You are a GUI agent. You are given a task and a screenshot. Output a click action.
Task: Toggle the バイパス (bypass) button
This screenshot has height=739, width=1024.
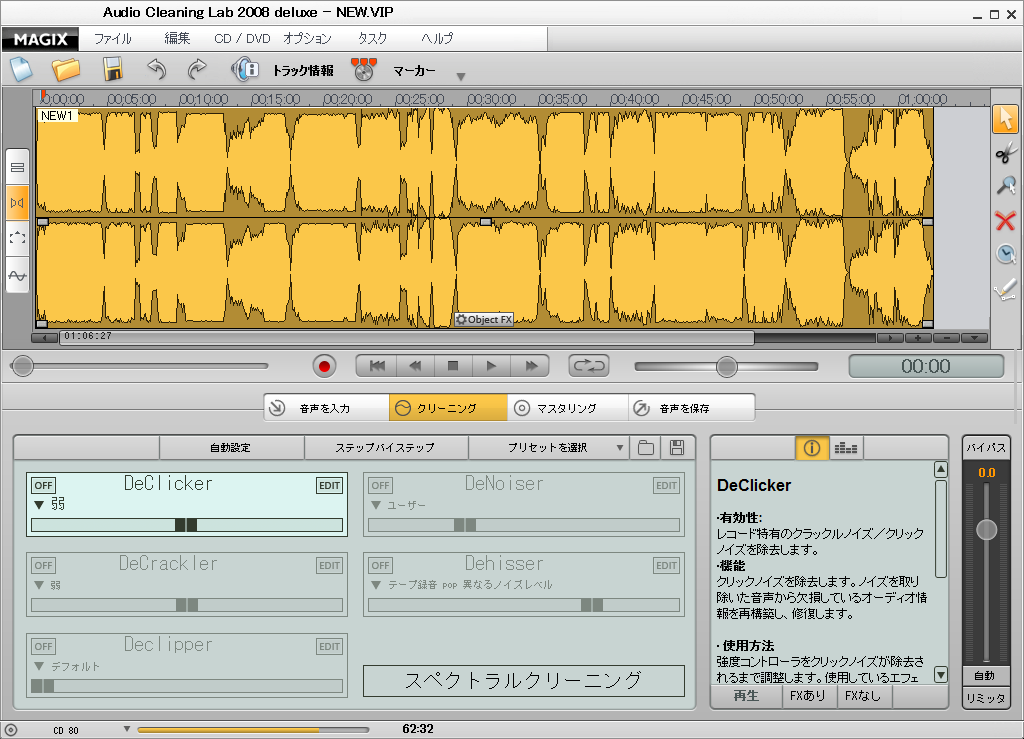point(986,448)
